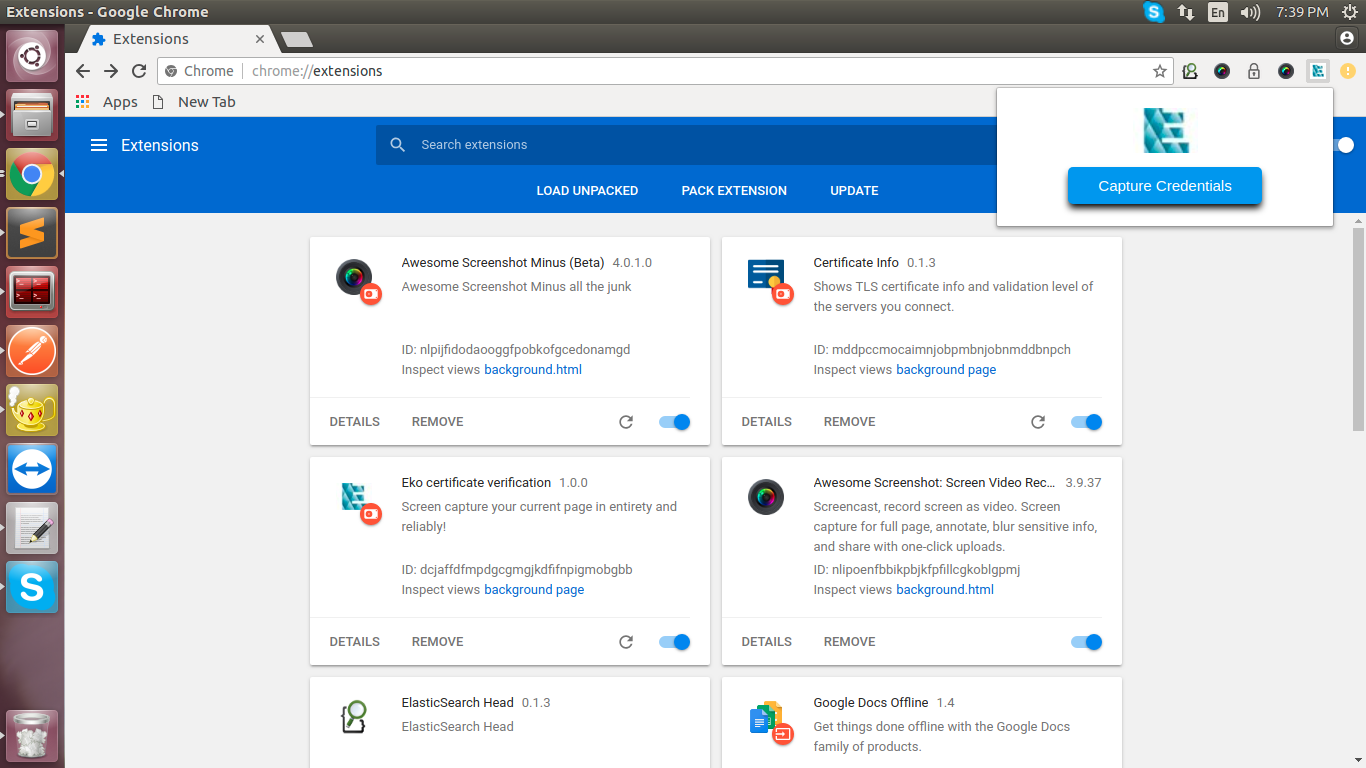
Task: Open Details for Certificate Info
Action: point(767,422)
